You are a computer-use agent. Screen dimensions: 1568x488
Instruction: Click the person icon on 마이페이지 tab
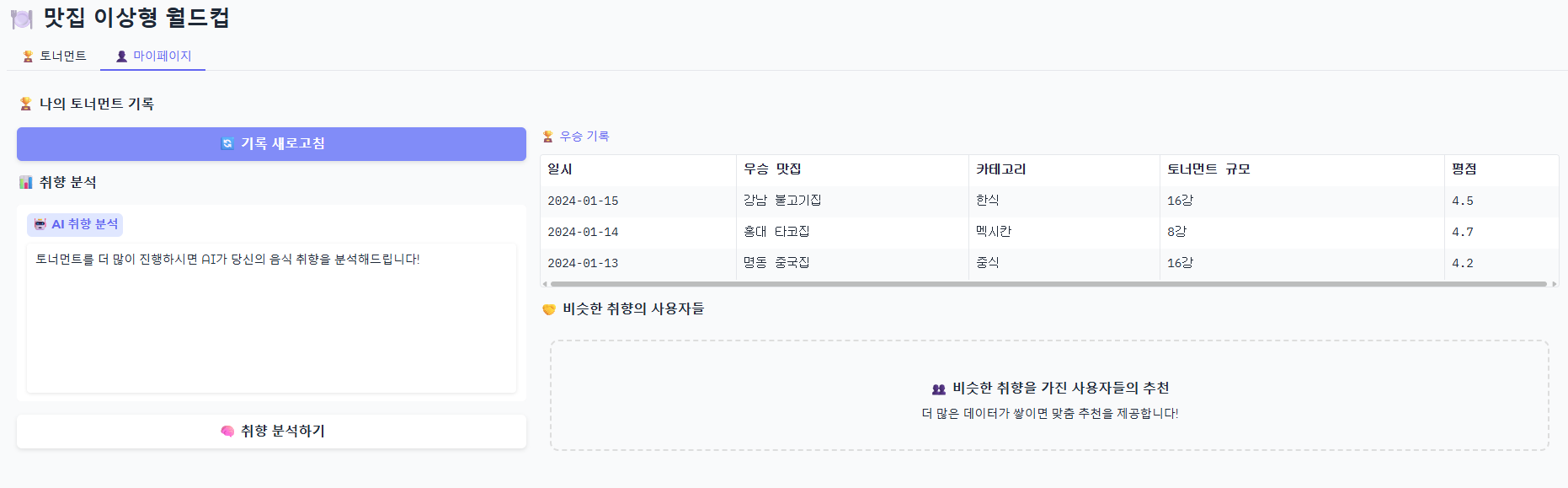pyautogui.click(x=121, y=56)
